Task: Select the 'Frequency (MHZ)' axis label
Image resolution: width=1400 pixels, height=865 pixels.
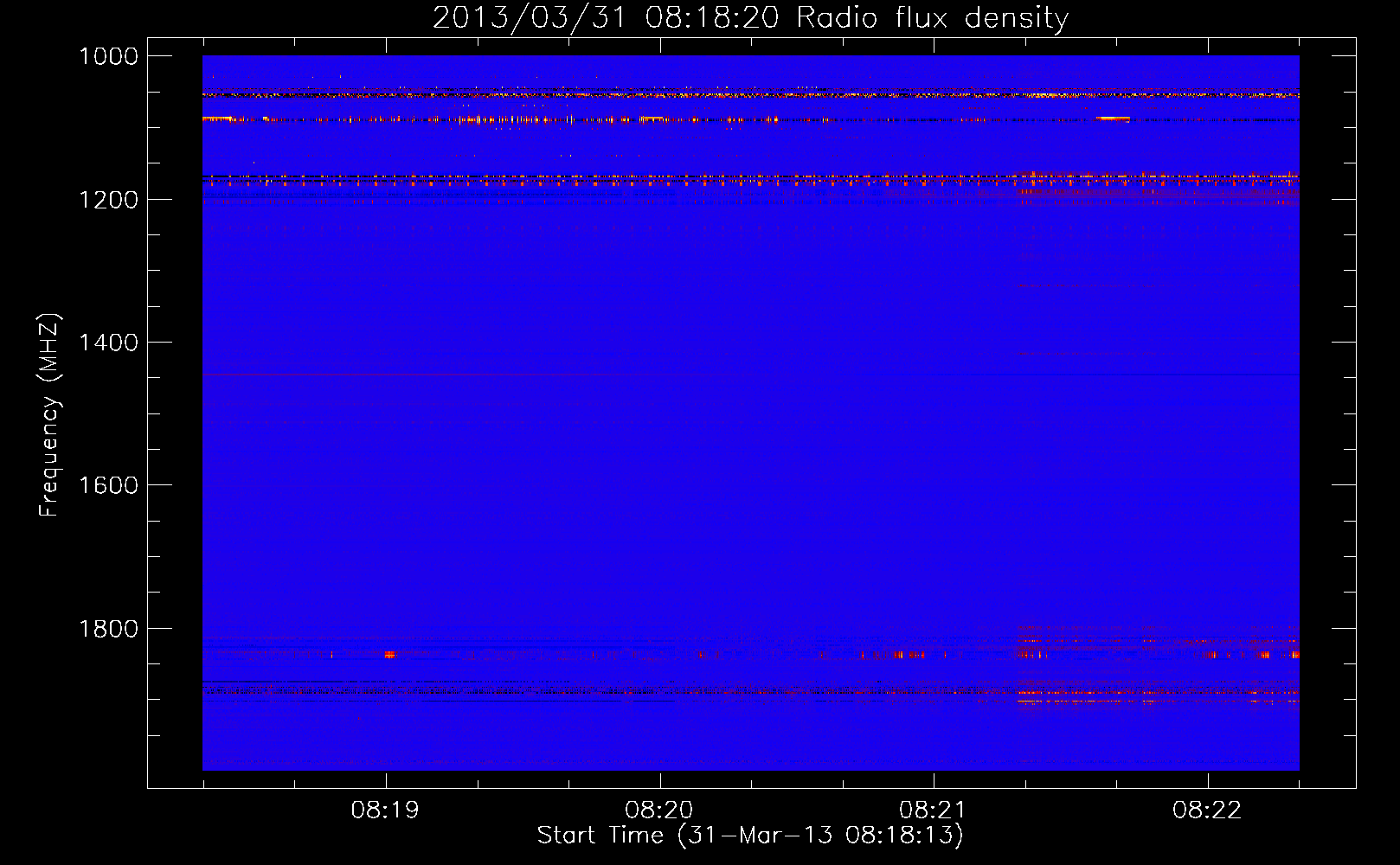Action: pyautogui.click(x=49, y=415)
